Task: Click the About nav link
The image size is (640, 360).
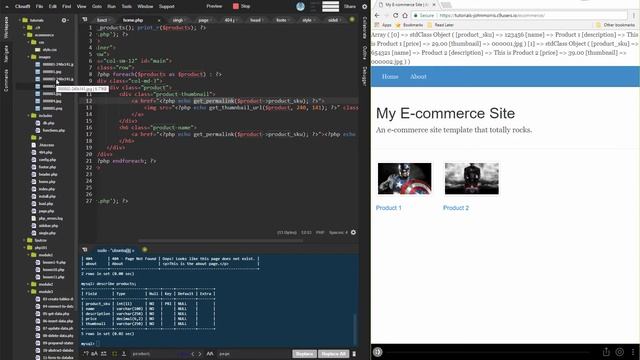Action: tap(418, 76)
